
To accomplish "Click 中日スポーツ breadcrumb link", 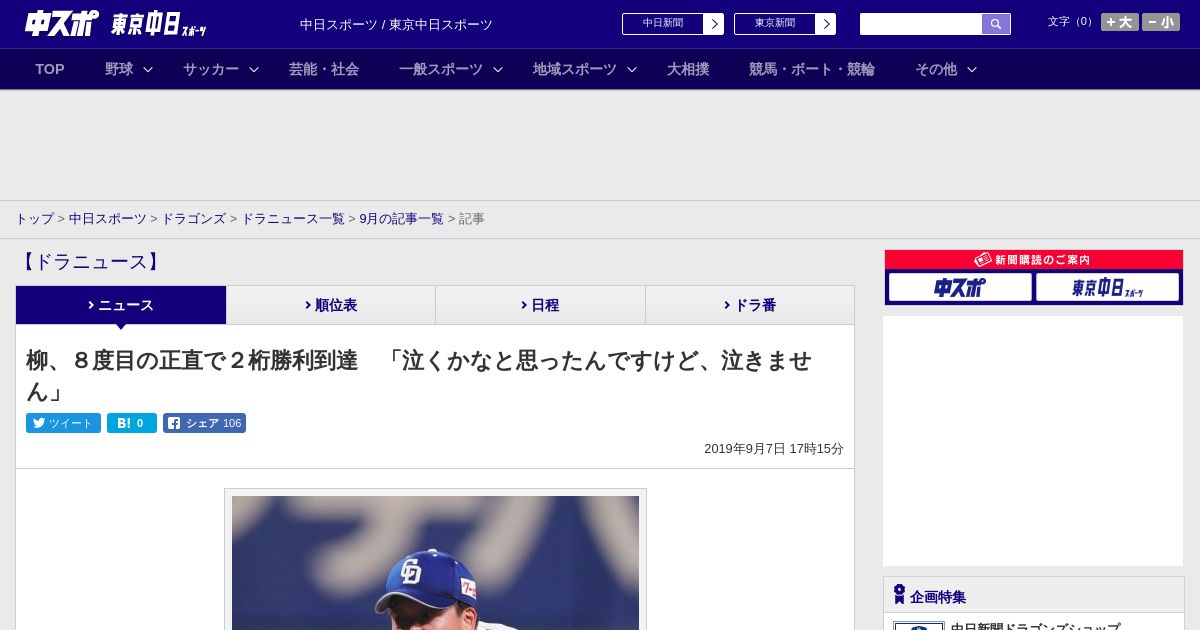I will tap(108, 219).
